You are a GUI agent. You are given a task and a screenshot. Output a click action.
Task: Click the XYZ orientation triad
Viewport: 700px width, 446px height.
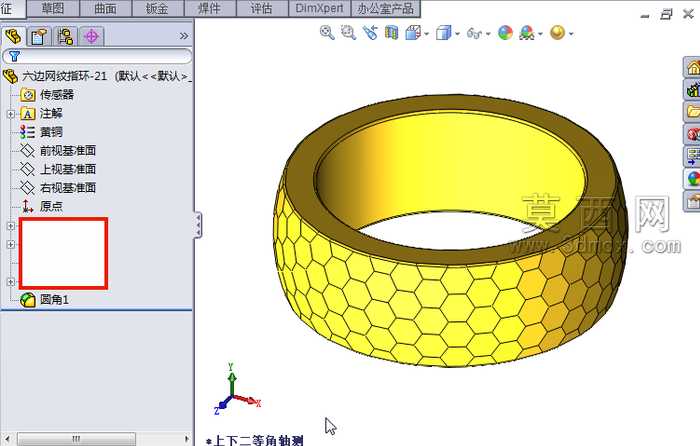[236, 390]
